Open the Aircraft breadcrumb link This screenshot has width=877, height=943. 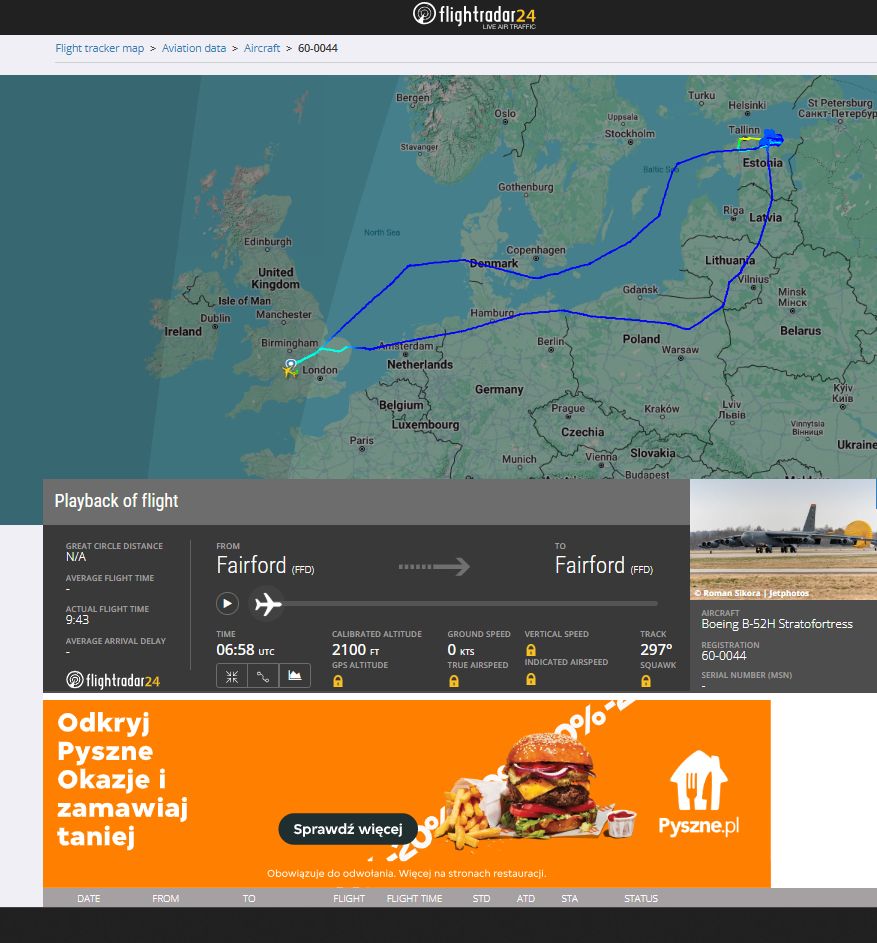[262, 48]
